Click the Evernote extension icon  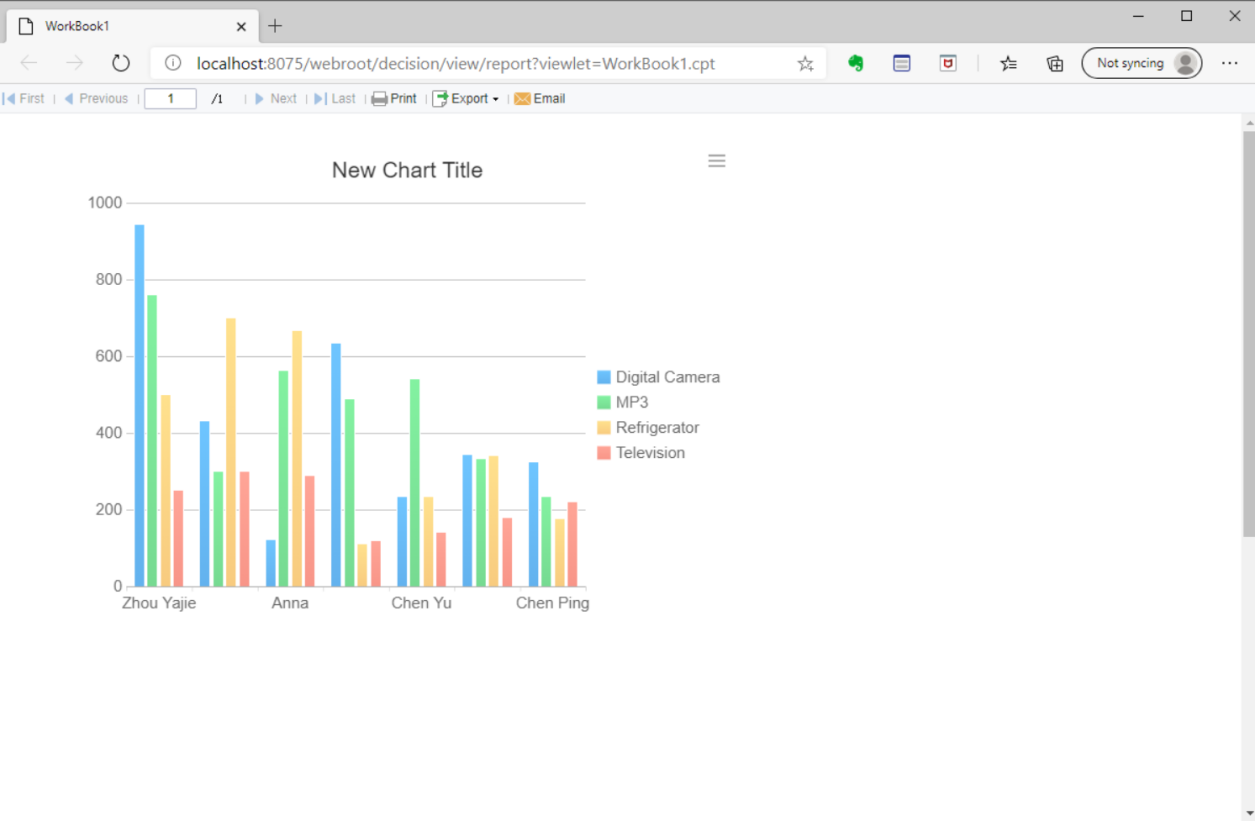(855, 62)
